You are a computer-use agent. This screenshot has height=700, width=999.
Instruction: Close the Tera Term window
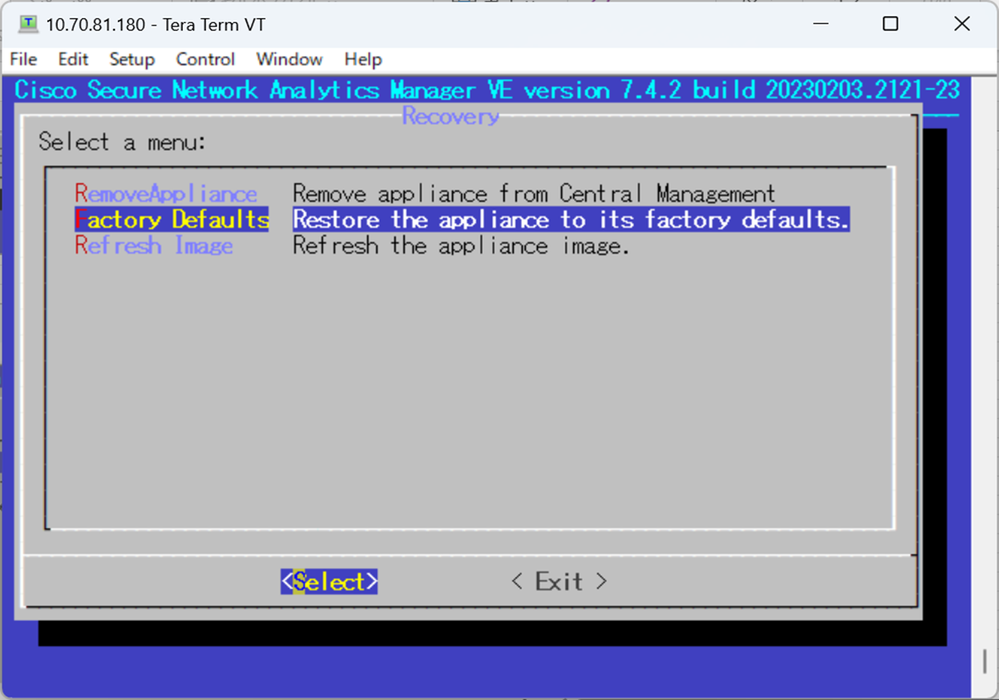pos(962,24)
